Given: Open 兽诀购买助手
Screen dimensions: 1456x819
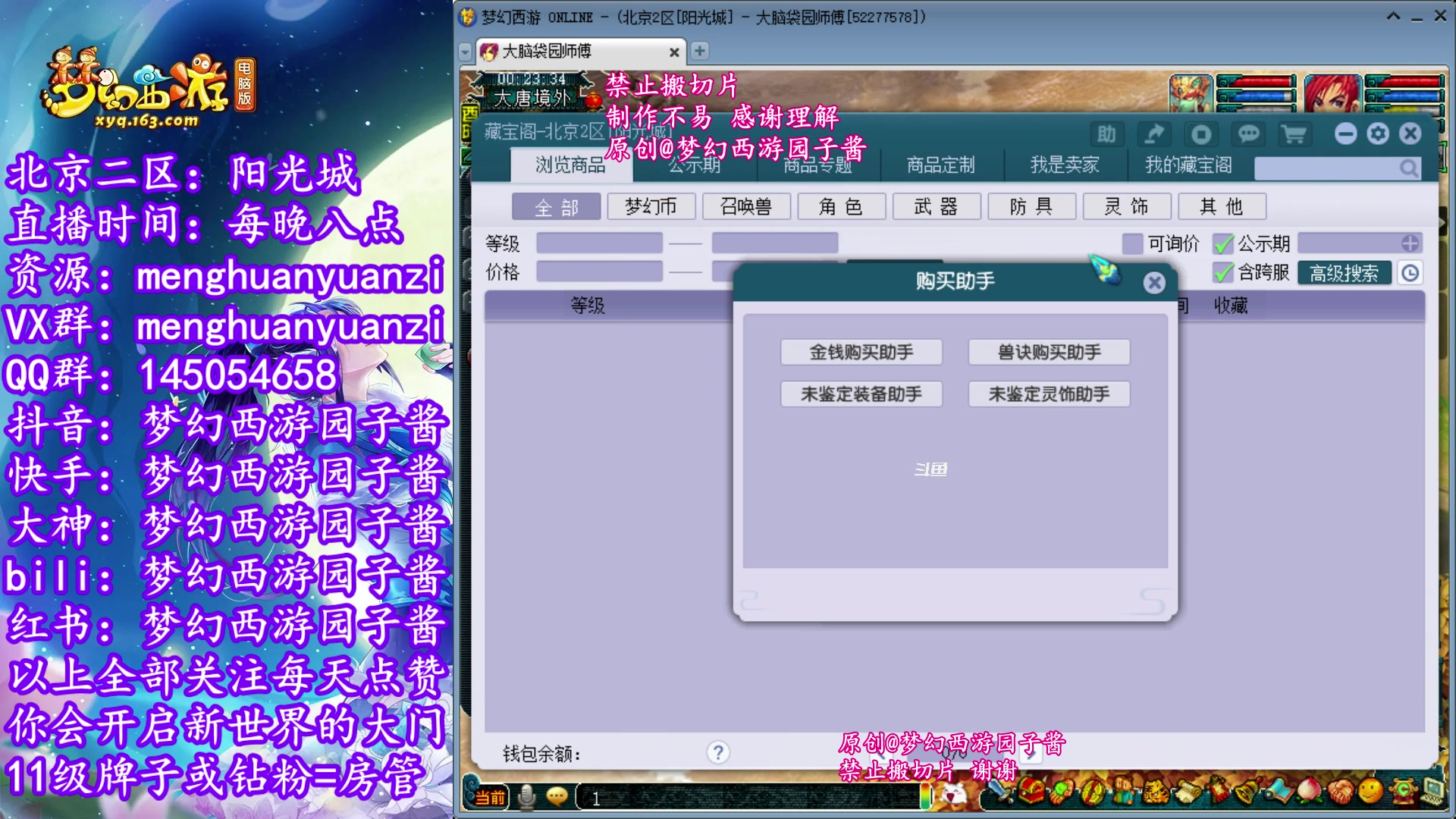Looking at the screenshot, I should tap(1049, 352).
